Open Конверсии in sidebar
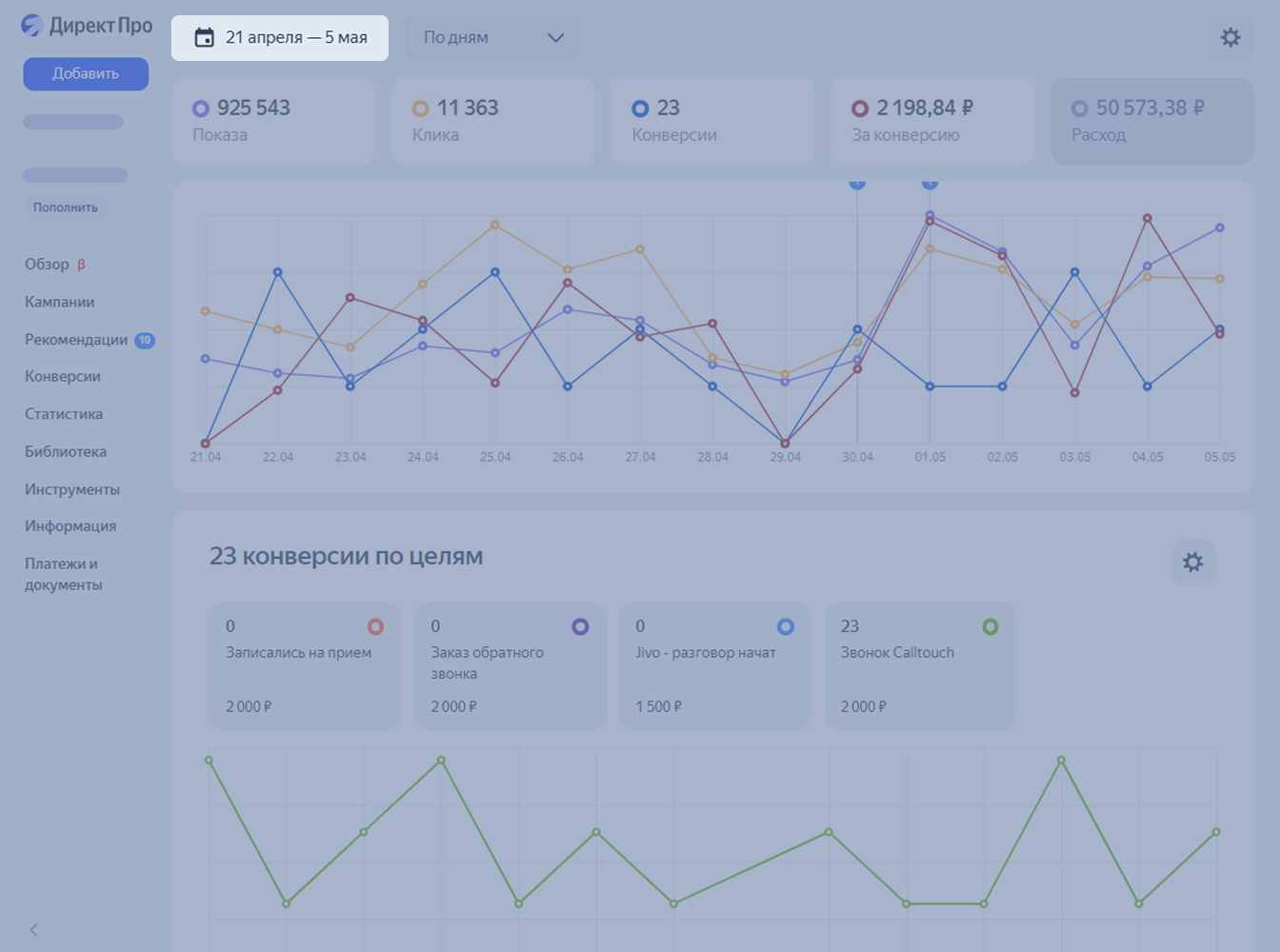 click(63, 376)
